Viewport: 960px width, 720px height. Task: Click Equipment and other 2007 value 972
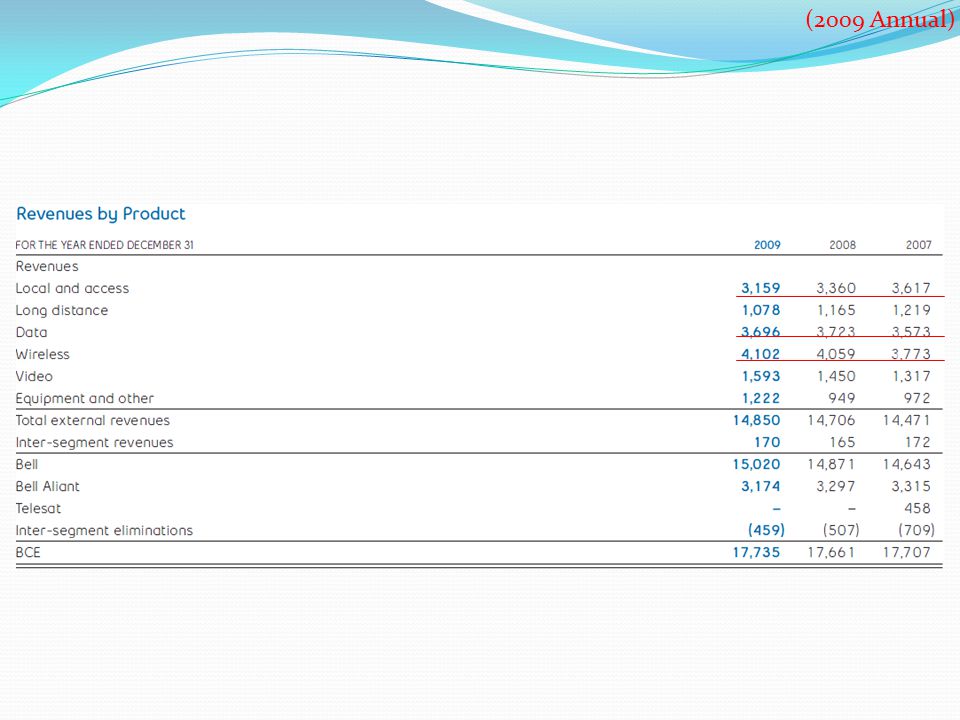tap(917, 399)
